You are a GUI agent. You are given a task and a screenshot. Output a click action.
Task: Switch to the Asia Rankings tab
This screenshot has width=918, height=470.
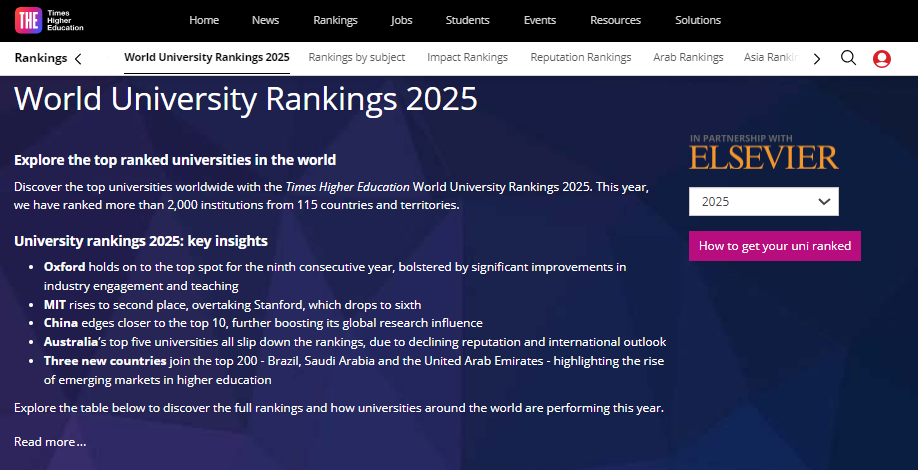pos(772,57)
